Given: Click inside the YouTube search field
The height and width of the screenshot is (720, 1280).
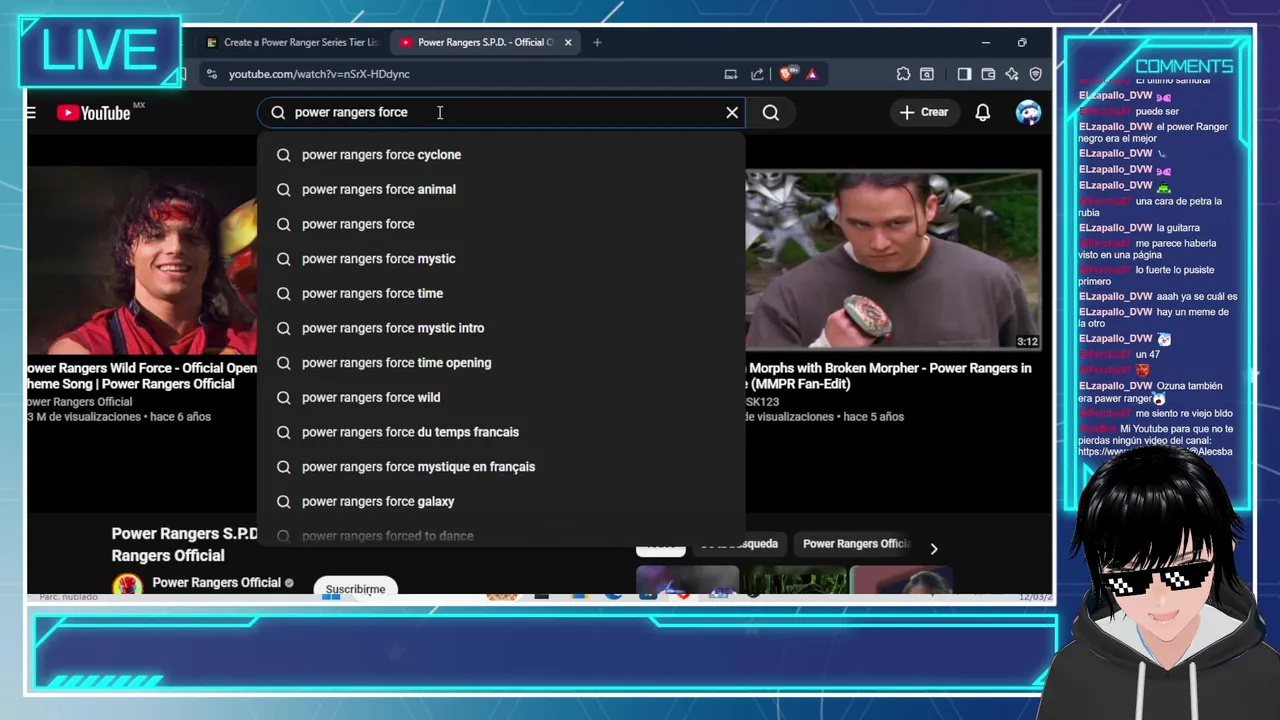Looking at the screenshot, I should pos(500,112).
